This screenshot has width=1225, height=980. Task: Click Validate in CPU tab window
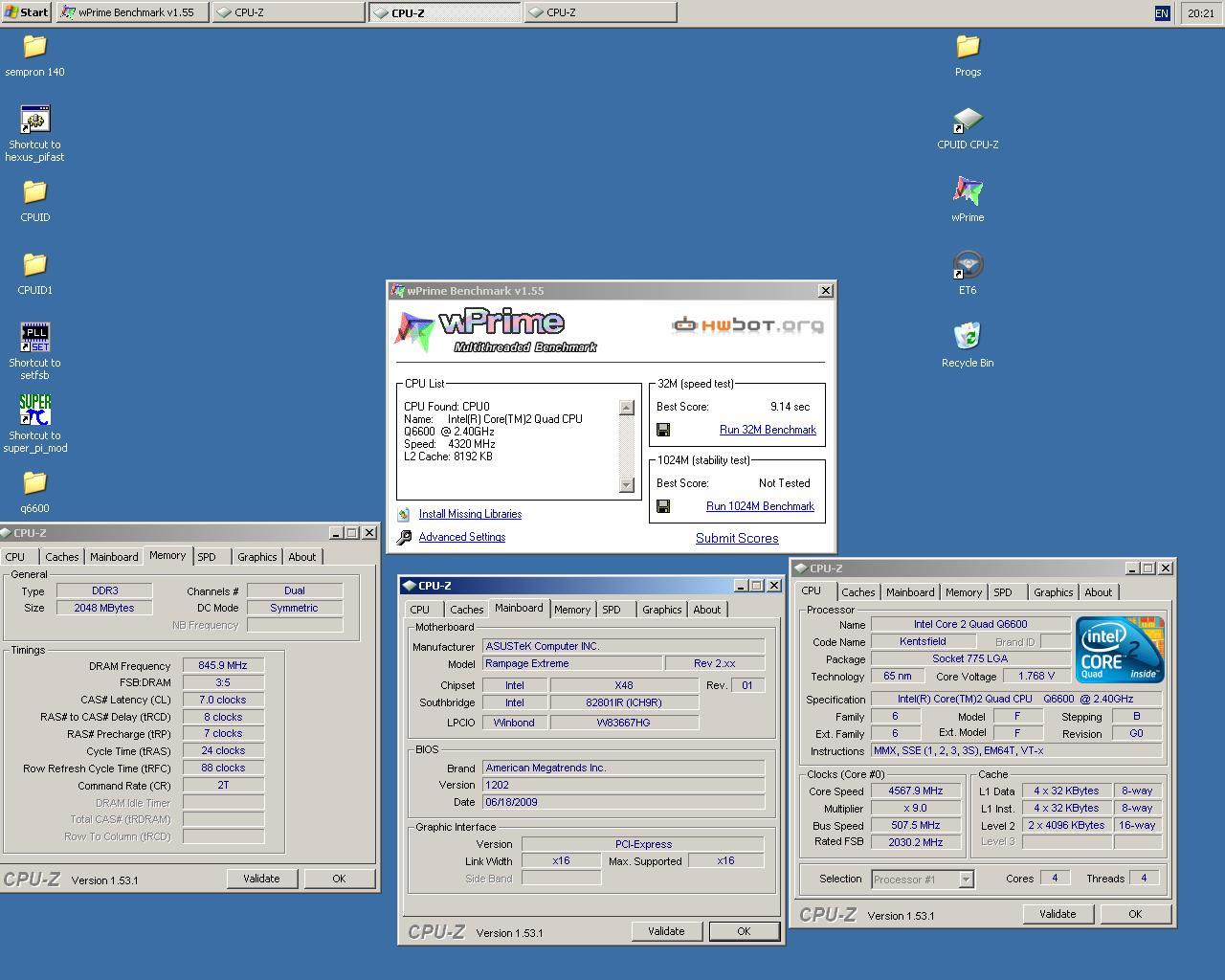pos(1058,914)
